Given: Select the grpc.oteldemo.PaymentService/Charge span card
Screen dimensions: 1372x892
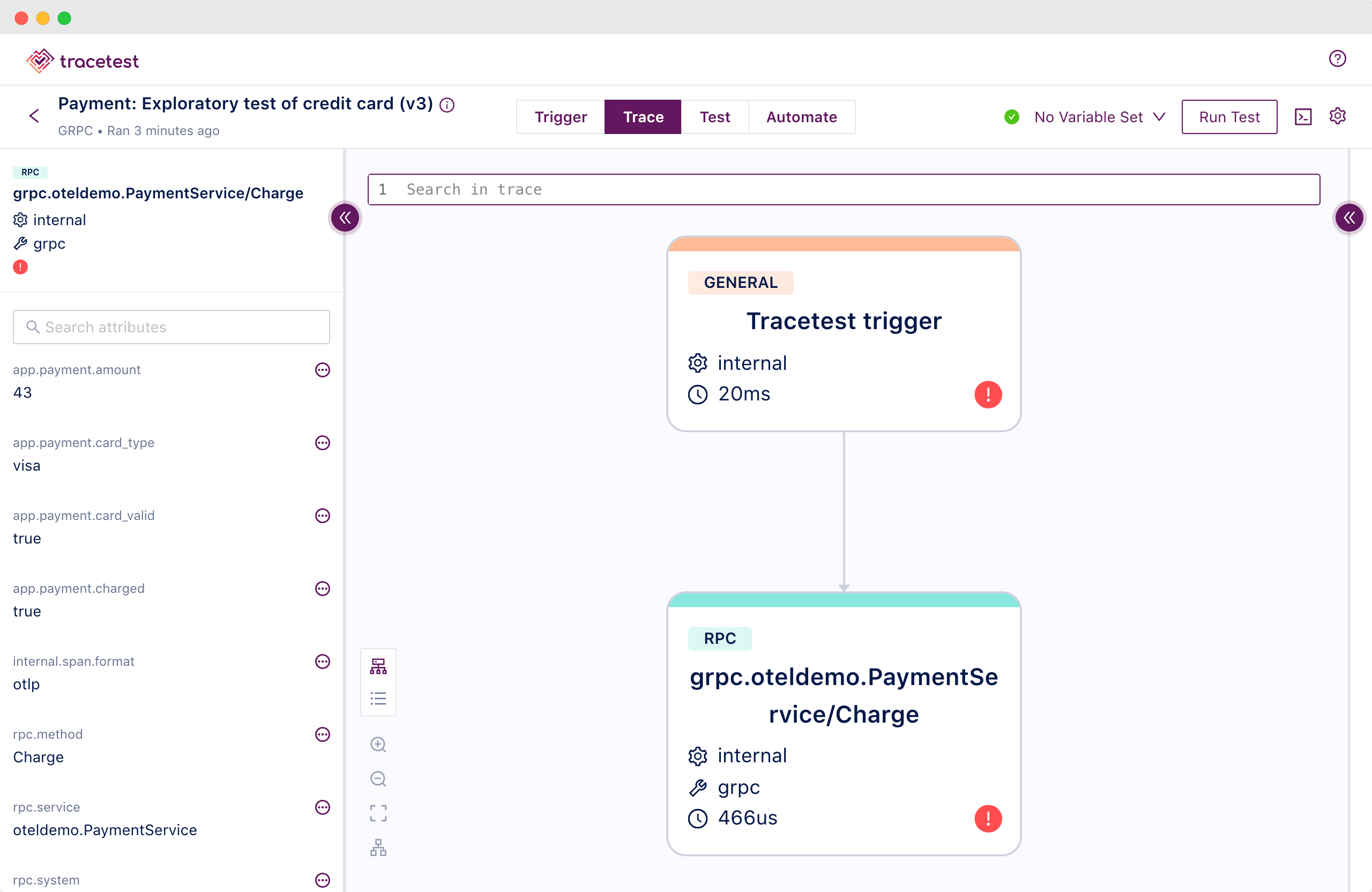Looking at the screenshot, I should pyautogui.click(x=844, y=723).
